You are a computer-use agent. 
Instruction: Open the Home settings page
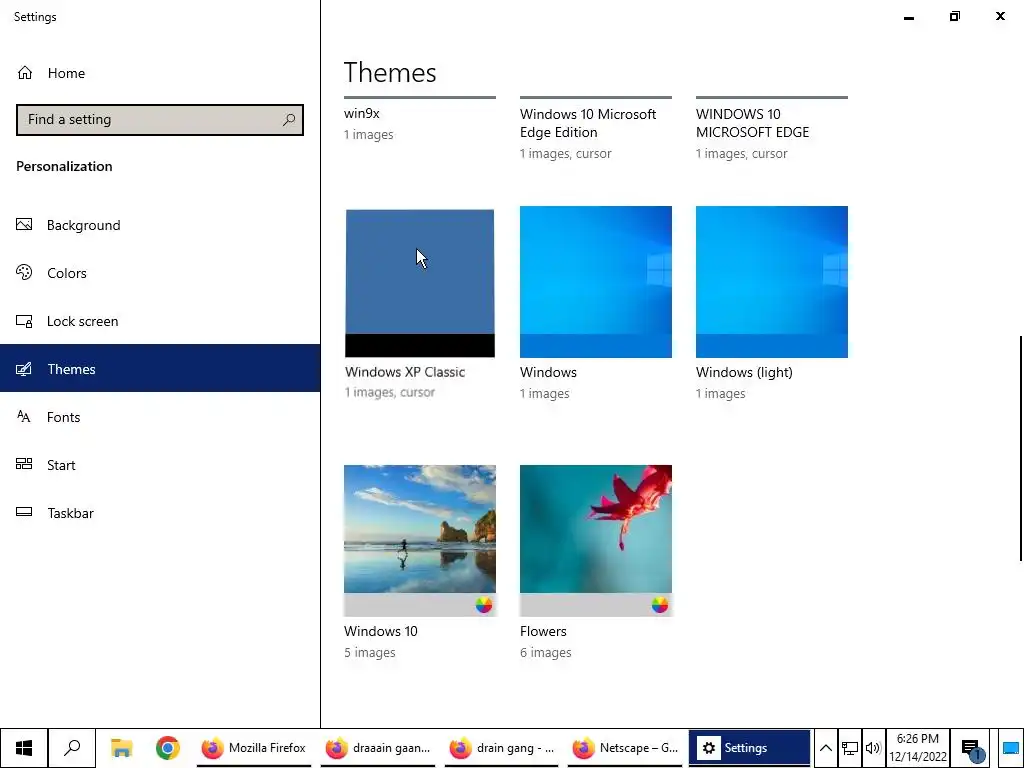click(160, 73)
